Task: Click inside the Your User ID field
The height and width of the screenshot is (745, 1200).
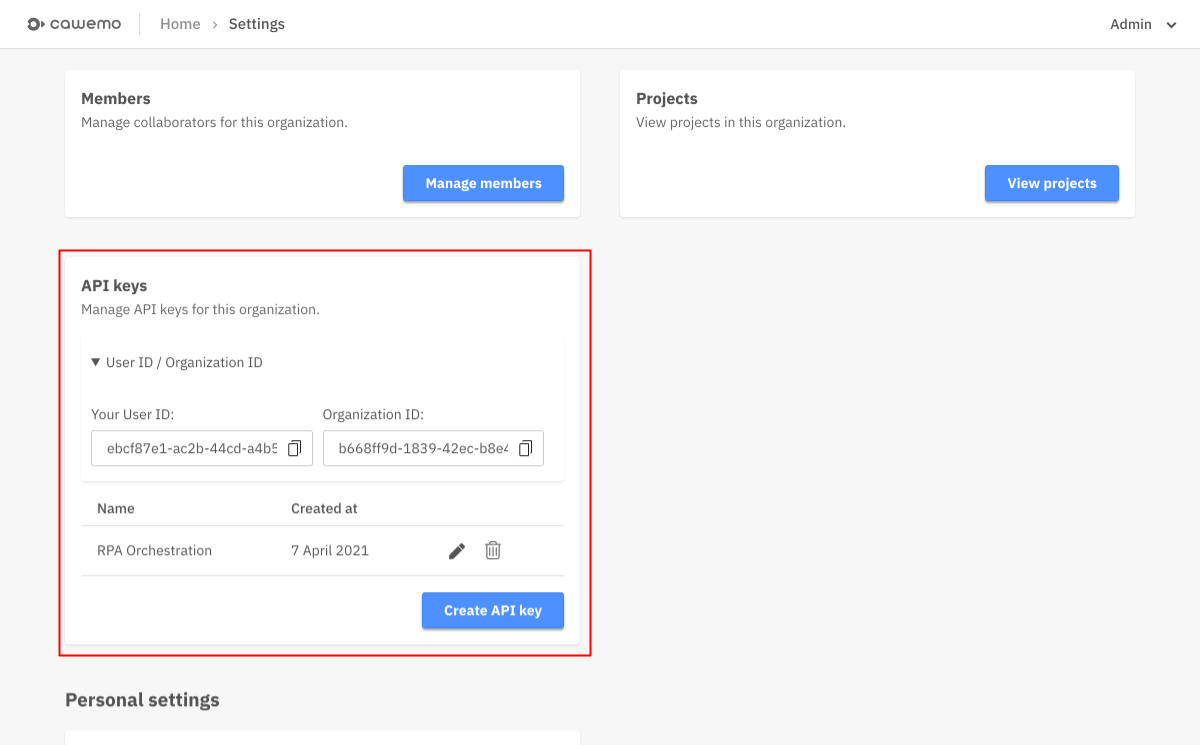Action: (190, 449)
